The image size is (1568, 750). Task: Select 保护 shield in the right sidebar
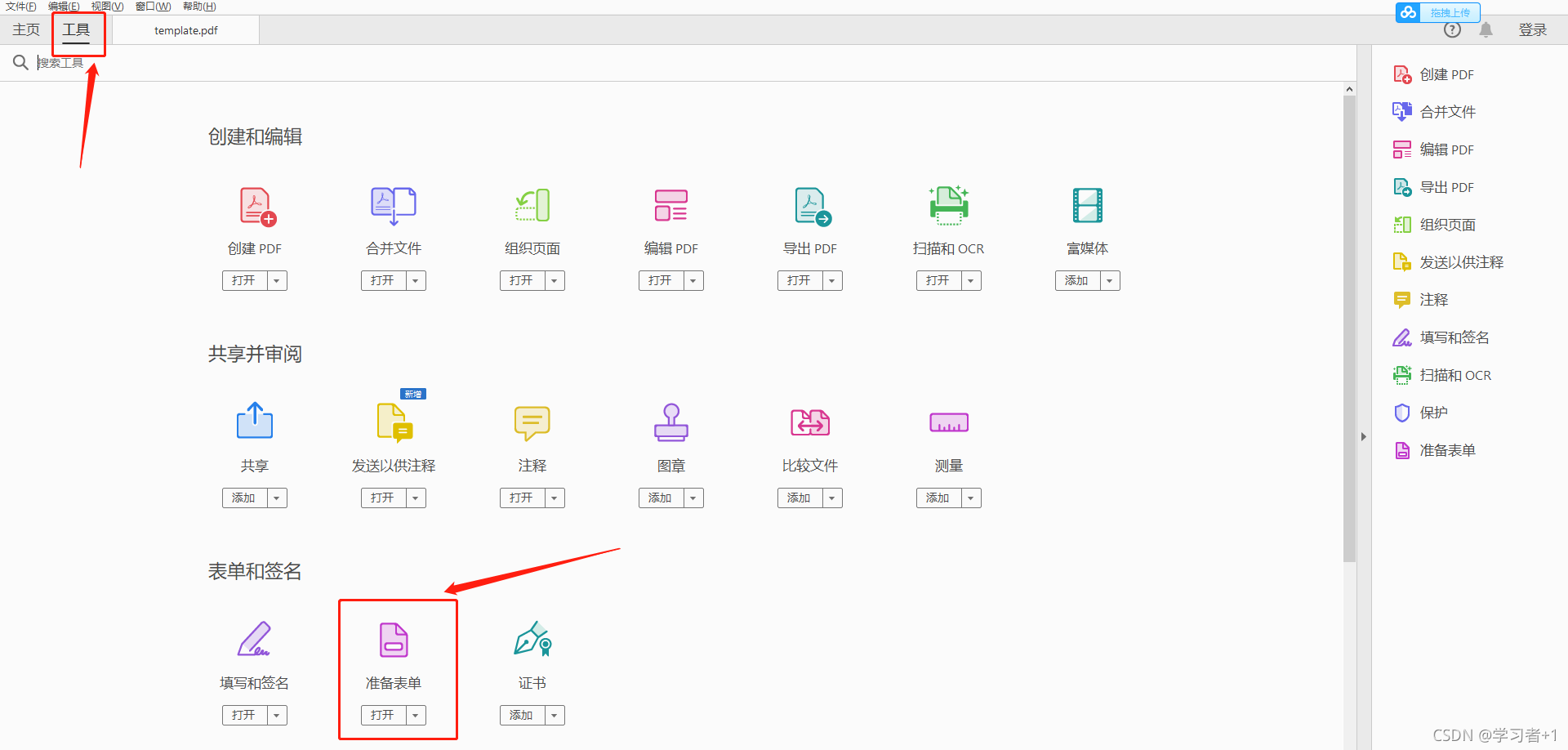1420,413
